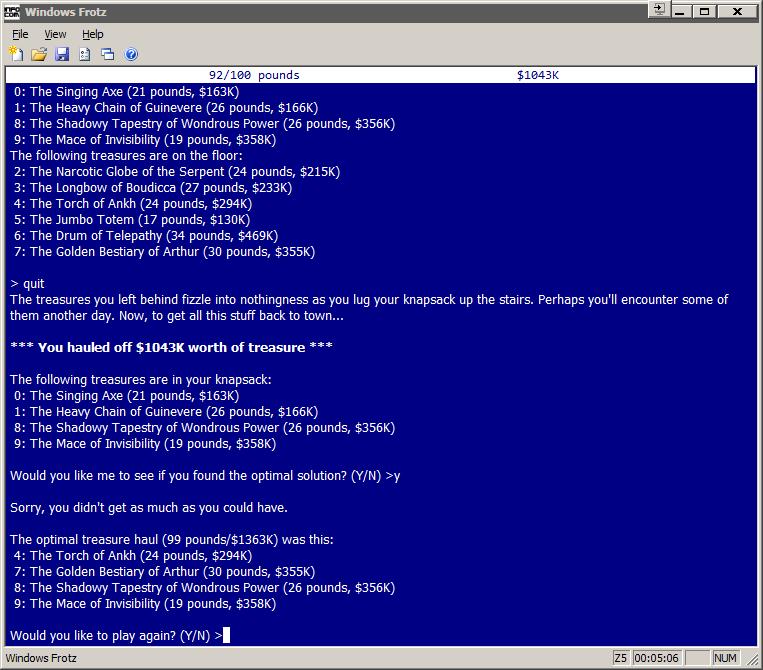The image size is (763, 670).
Task: Click the 'found the optimal solution? (Y/N)' line
Action: pyautogui.click(x=205, y=475)
